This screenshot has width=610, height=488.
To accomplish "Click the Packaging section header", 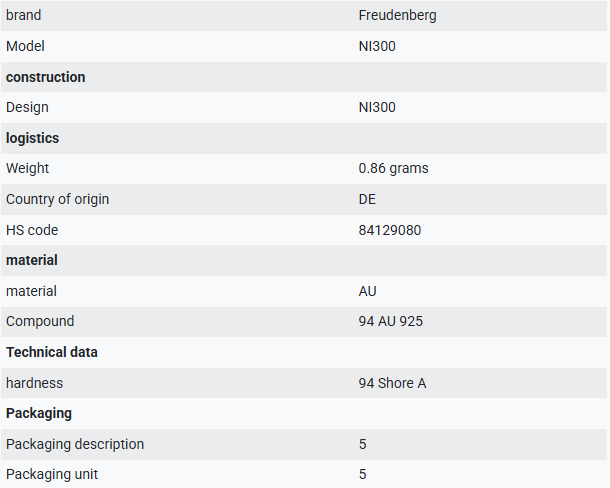I will (39, 413).
